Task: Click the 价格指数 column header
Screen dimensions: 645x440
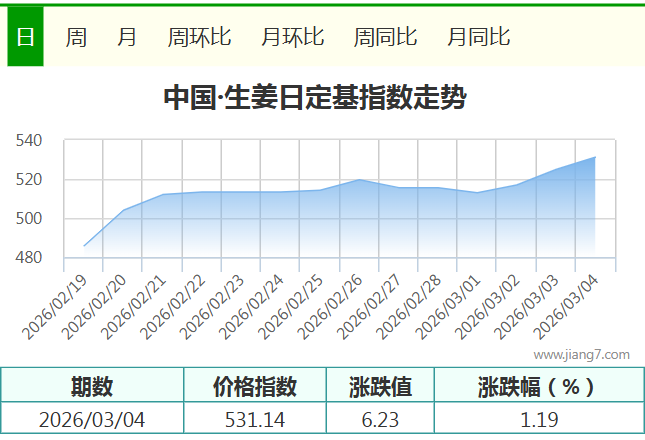Action: pos(255,386)
